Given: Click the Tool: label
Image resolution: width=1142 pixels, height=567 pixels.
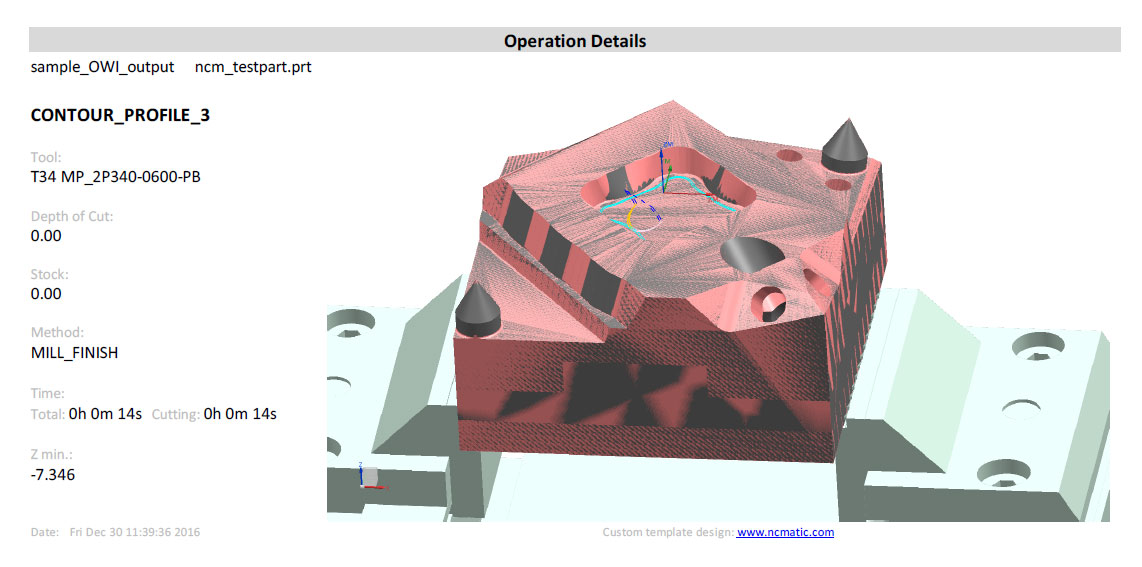Looking at the screenshot, I should [46, 157].
